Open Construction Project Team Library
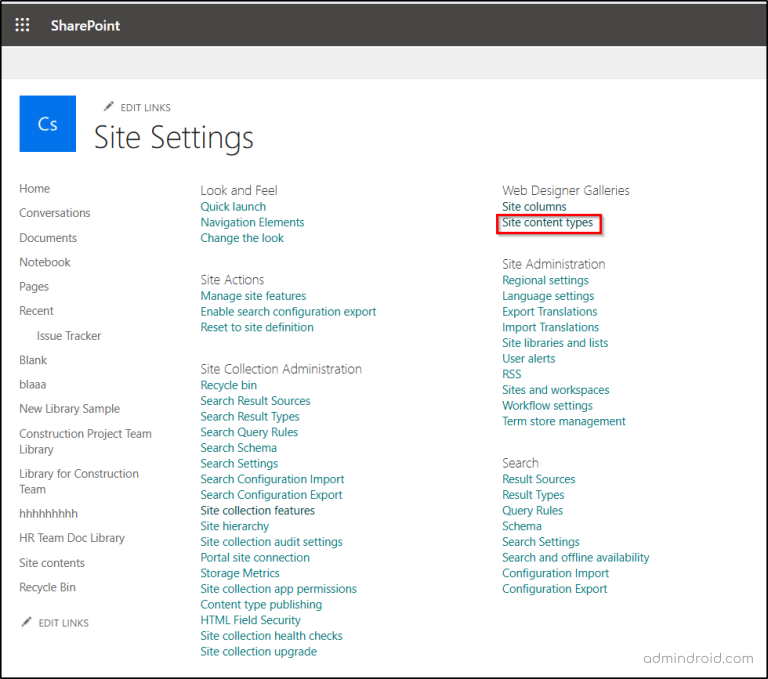 point(85,441)
